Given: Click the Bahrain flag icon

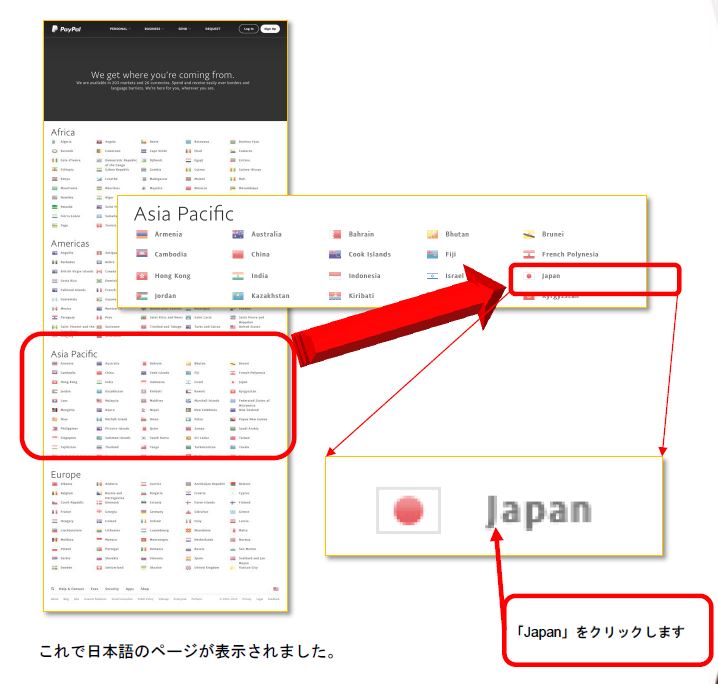Looking at the screenshot, I should point(336,234).
